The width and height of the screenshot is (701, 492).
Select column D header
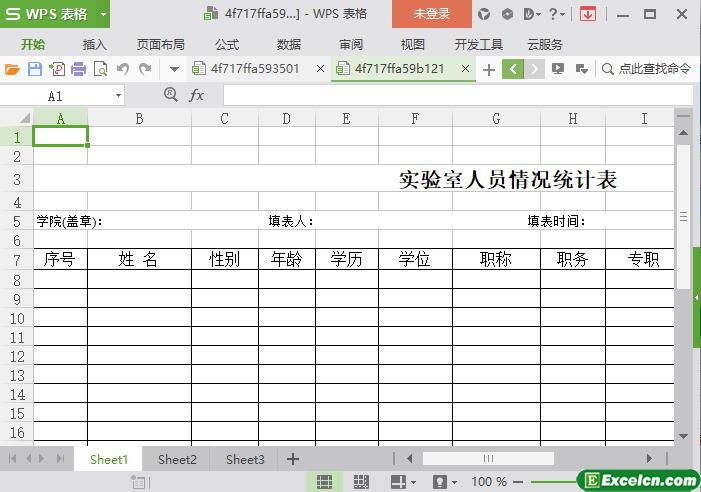(286, 118)
